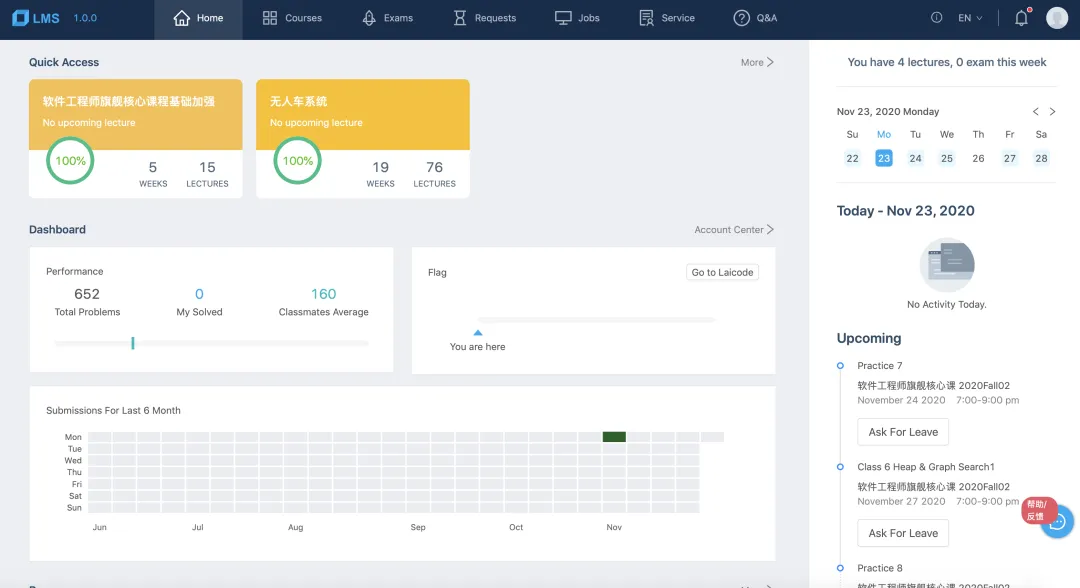Open the notification bell icon
This screenshot has height=588, width=1080.
coord(1021,18)
